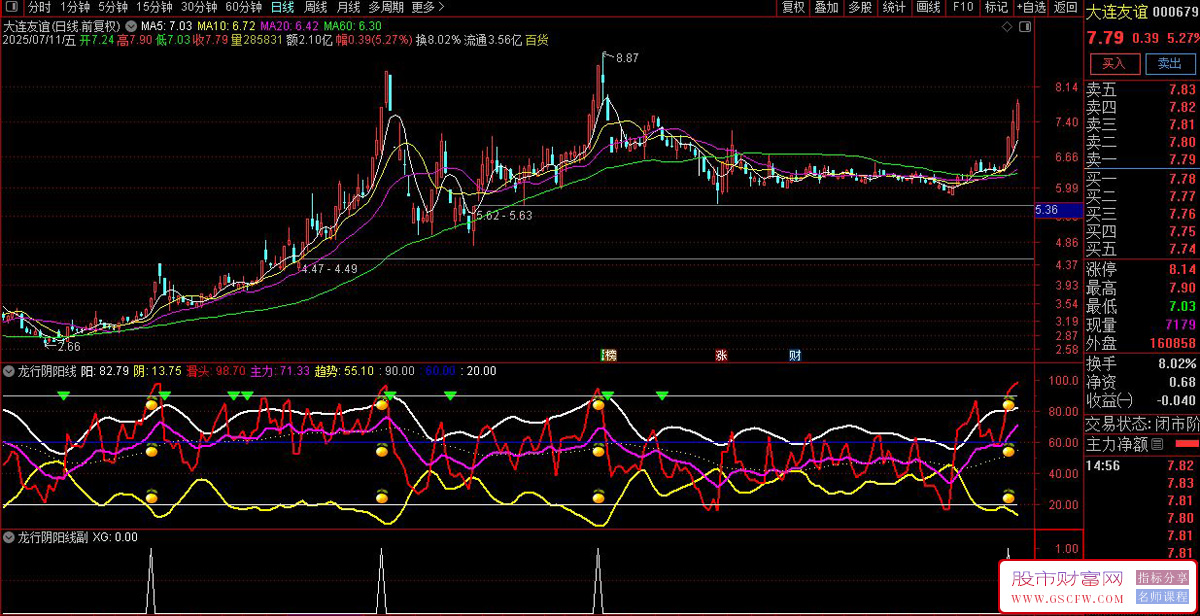Expand main chart indicator dropdown after 大连友谊
1200x616 pixels.
click(x=131, y=26)
